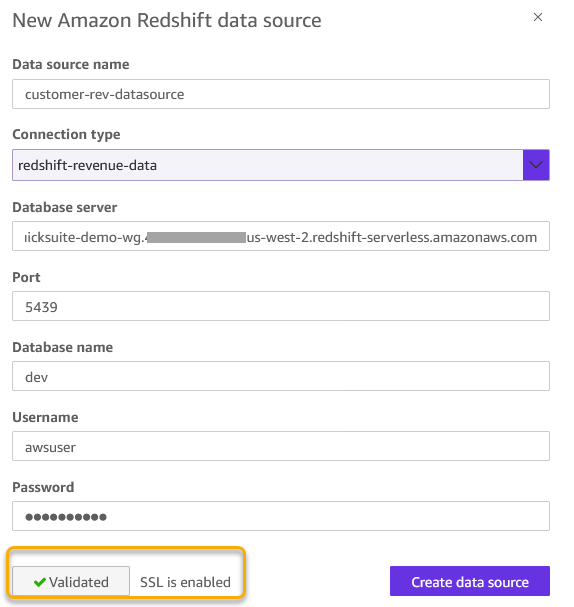Click the Database server label
This screenshot has width=574, height=607.
[65, 207]
